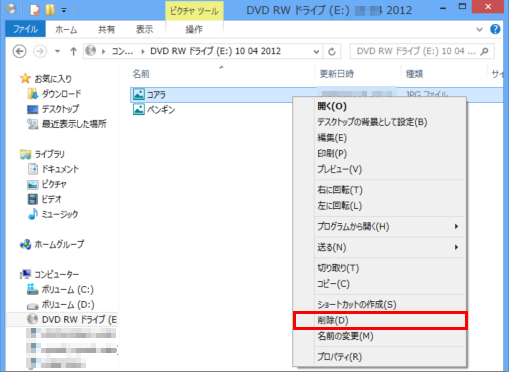Choose プレビュー(V) from the context menu
This screenshot has width=509, height=372.
tap(379, 169)
